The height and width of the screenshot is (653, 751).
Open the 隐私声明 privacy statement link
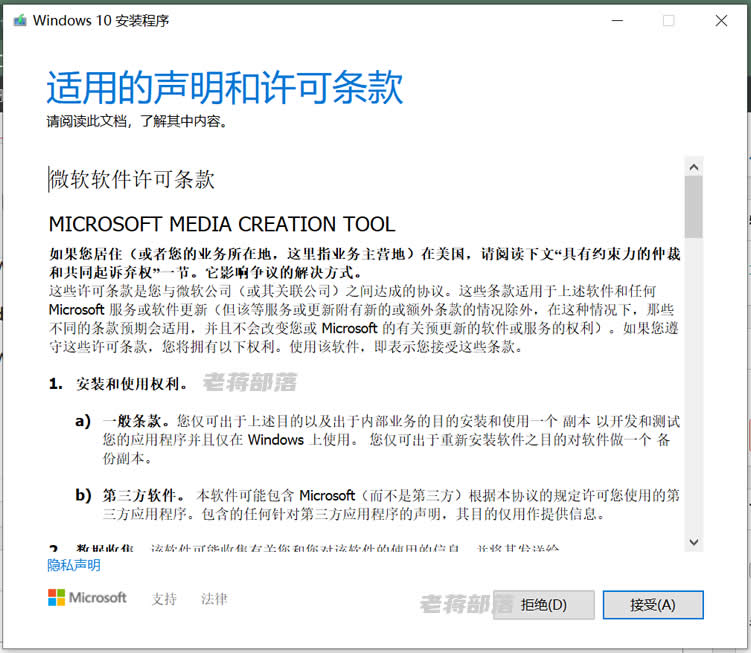(x=74, y=565)
